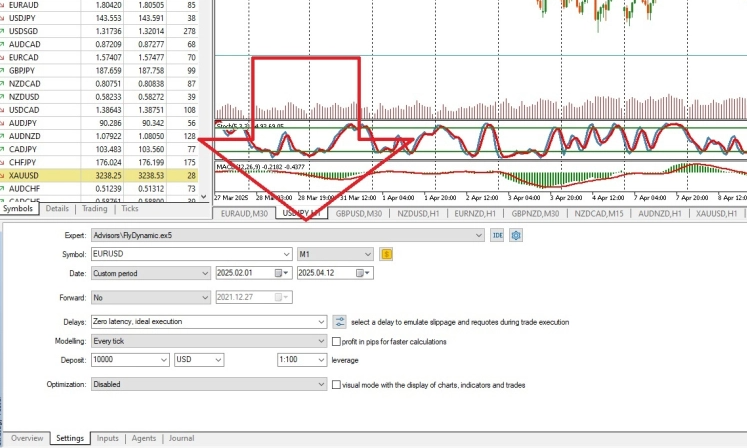Switch to the tester Settings tab
Viewport: 747px width, 448px height.
point(70,438)
